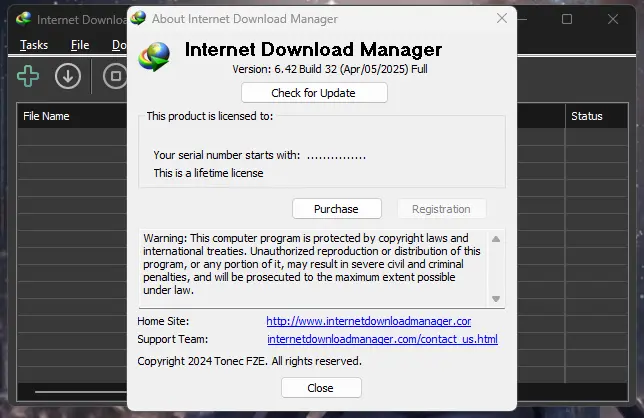Click 'Your serial number starts with:' text

pos(227,155)
